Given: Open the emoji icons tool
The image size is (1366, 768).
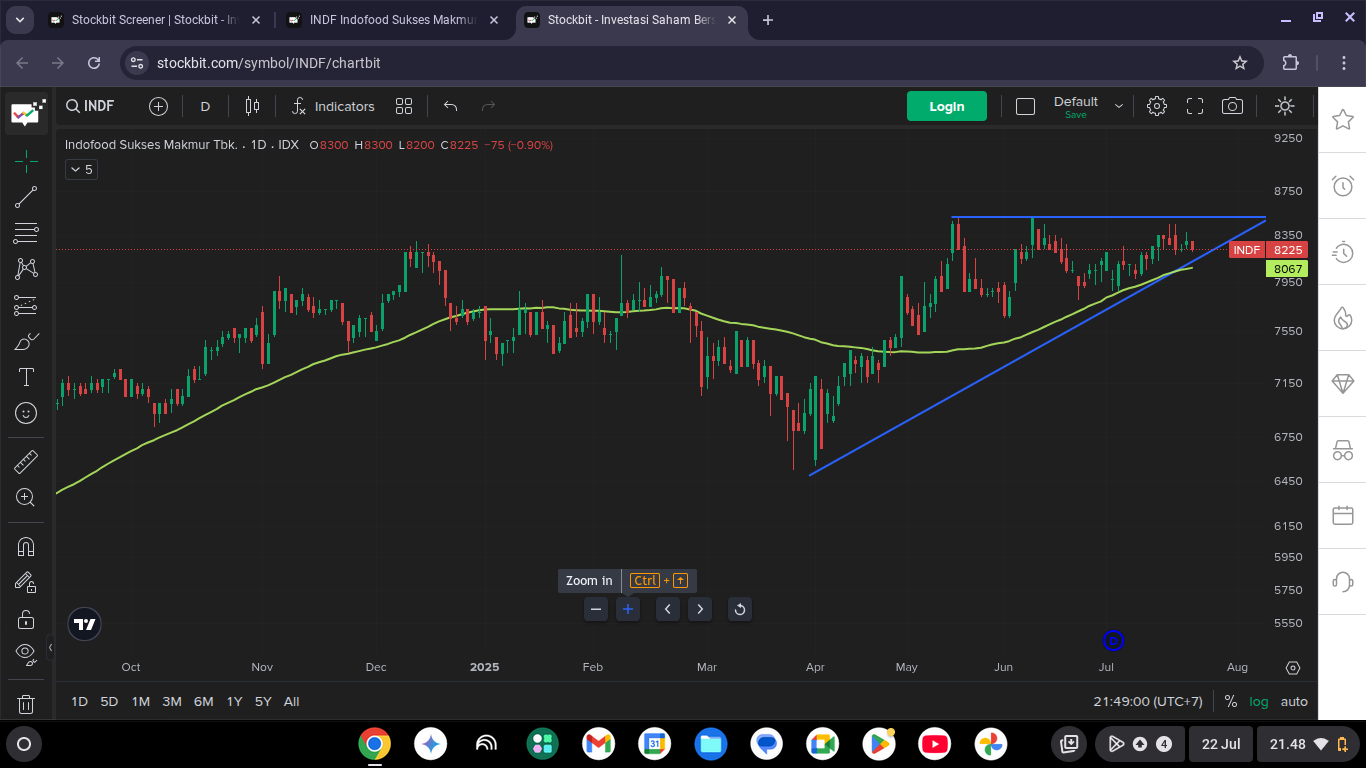Looking at the screenshot, I should click(26, 412).
